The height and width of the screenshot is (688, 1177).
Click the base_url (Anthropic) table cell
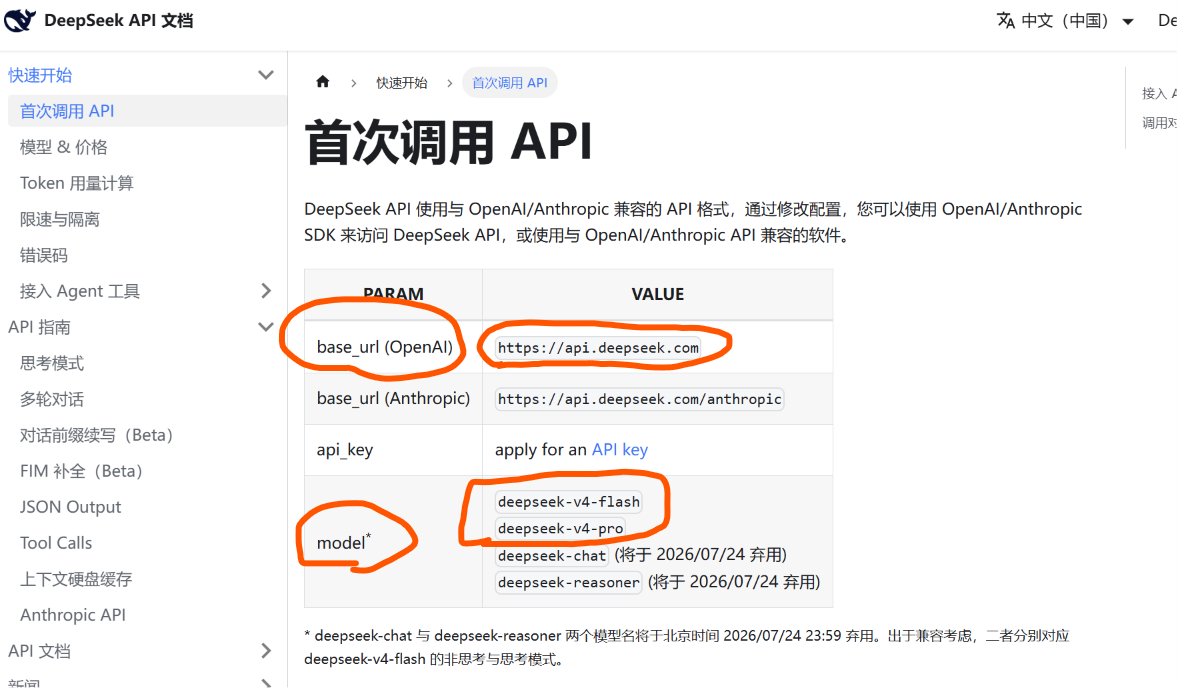click(393, 398)
